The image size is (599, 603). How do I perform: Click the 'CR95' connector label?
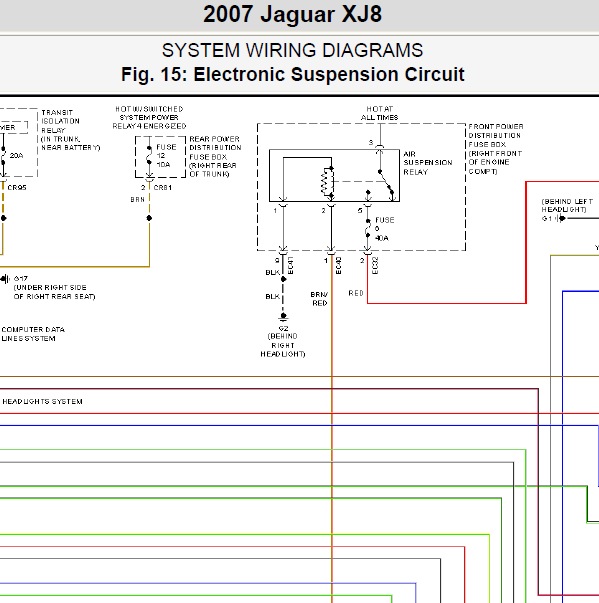click(17, 188)
